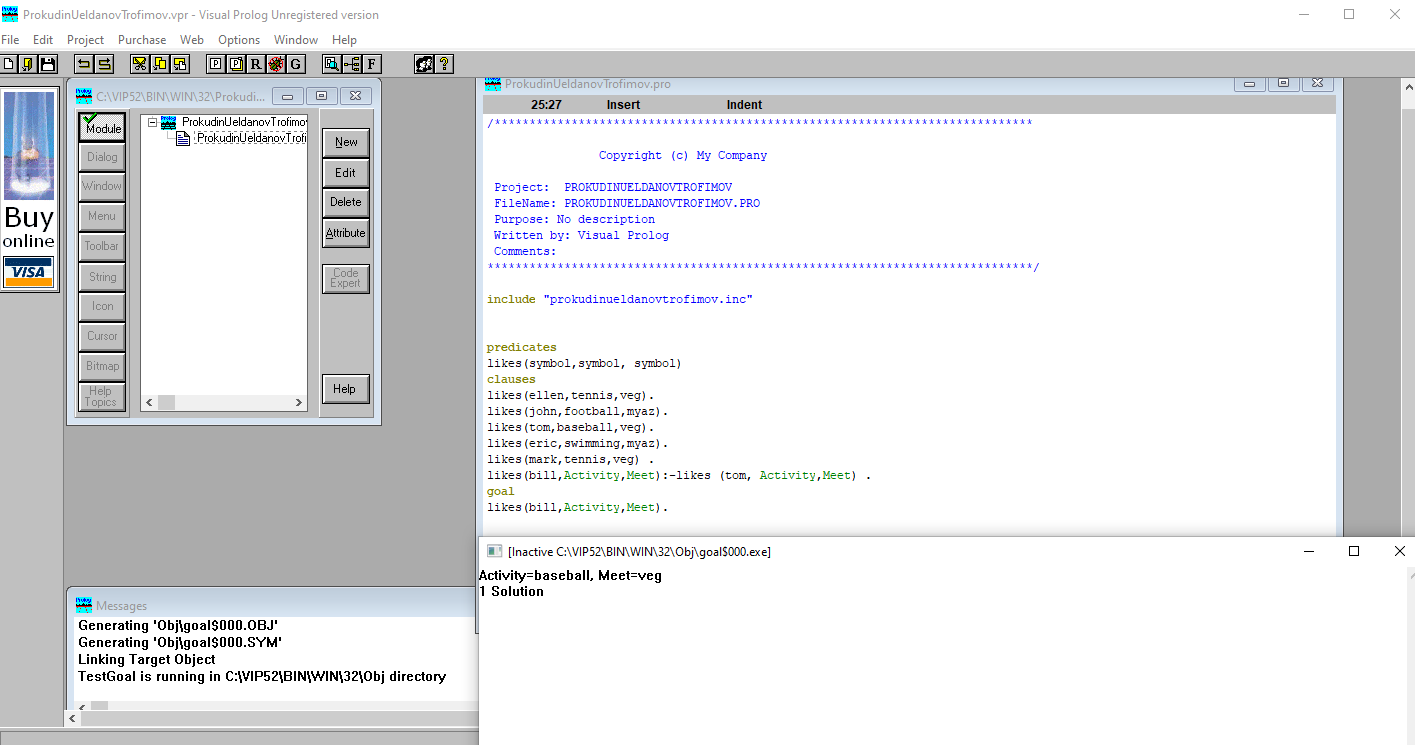Click the single-page P toolbar icon
1415x745 pixels.
[x=216, y=64]
